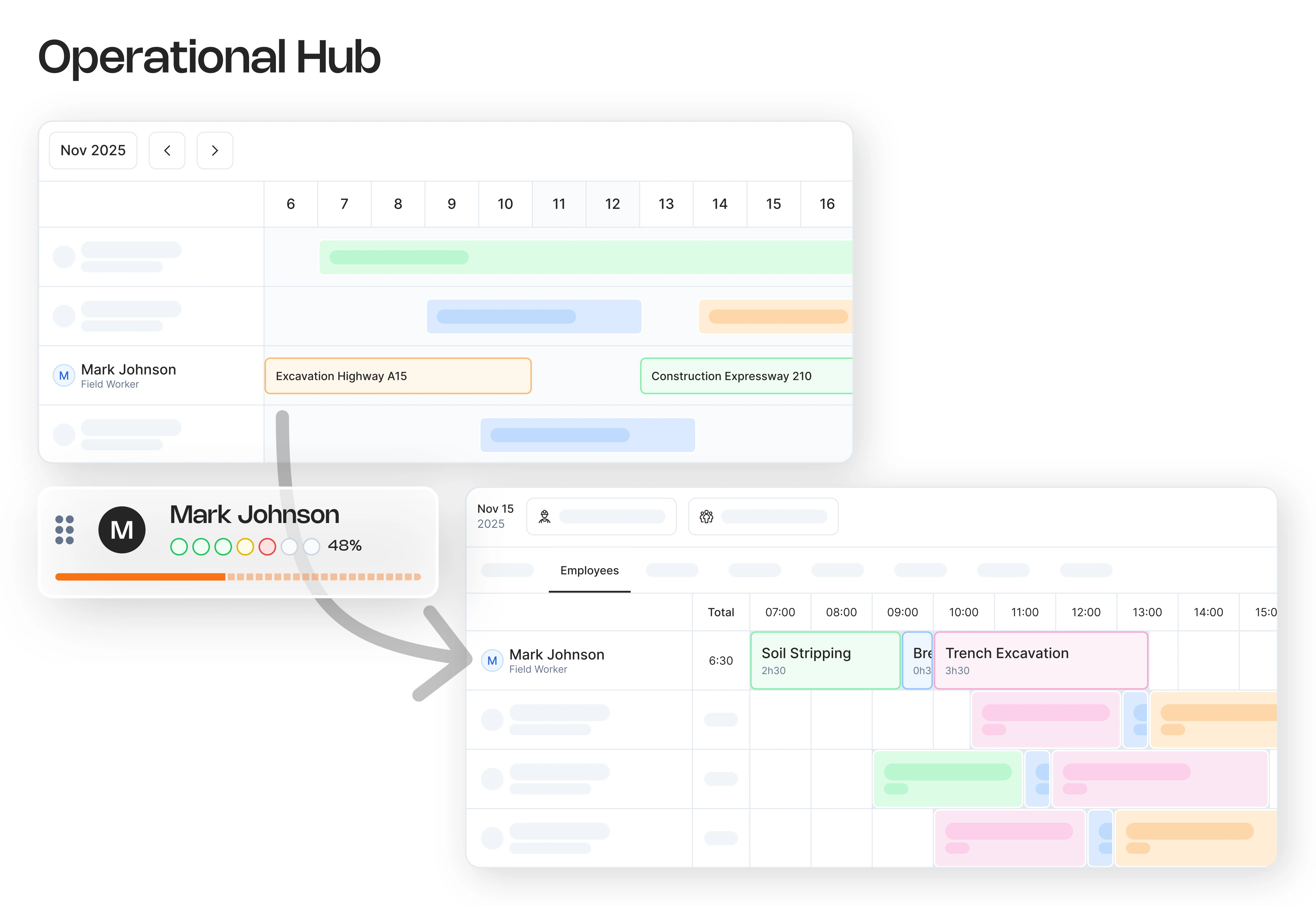Image resolution: width=1316 pixels, height=906 pixels.
Task: Click the next month chevron arrow
Action: tap(214, 151)
